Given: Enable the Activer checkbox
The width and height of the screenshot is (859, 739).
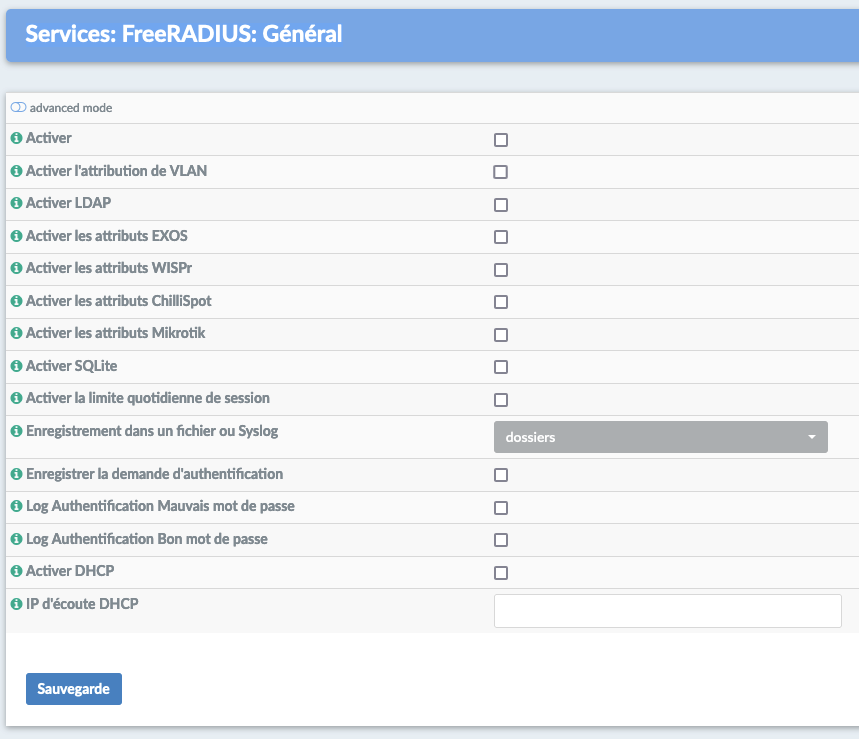Looking at the screenshot, I should (x=501, y=140).
